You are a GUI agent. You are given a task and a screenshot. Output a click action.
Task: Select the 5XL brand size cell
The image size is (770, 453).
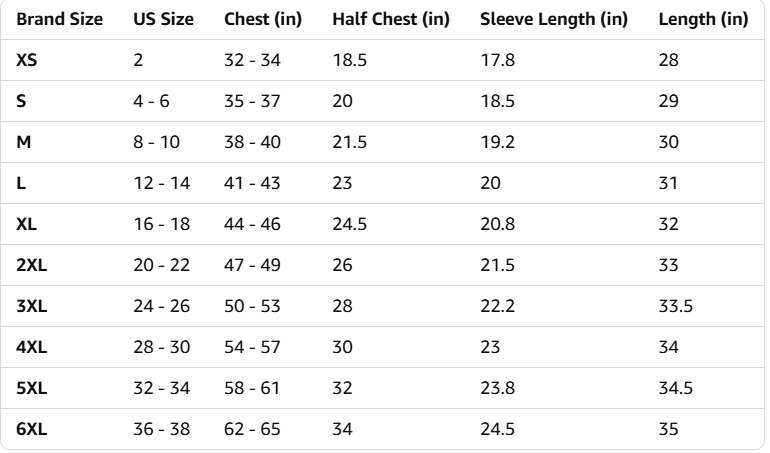coord(32,388)
